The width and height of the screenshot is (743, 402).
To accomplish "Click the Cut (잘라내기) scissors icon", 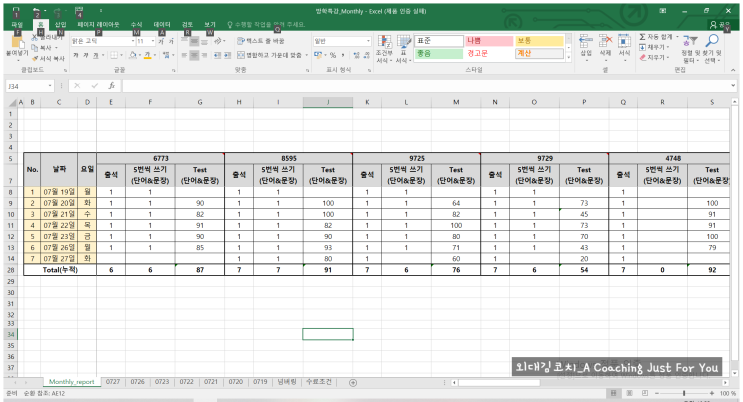I will tap(35, 37).
